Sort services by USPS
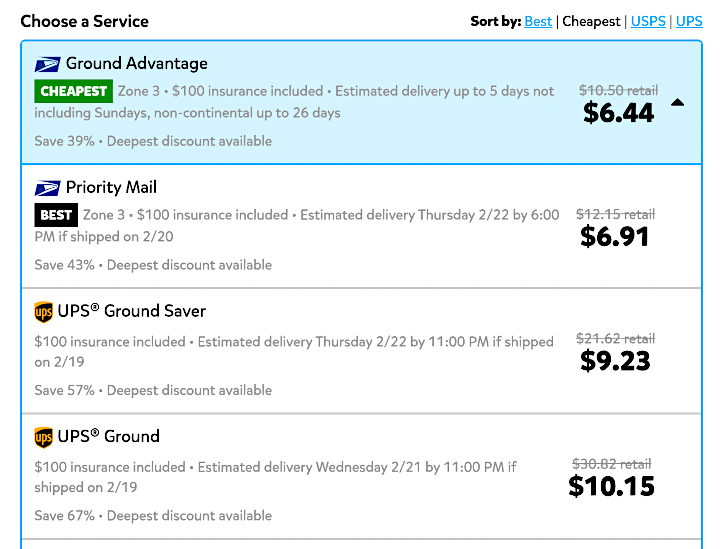Viewport: 720px width, 549px height. click(648, 21)
